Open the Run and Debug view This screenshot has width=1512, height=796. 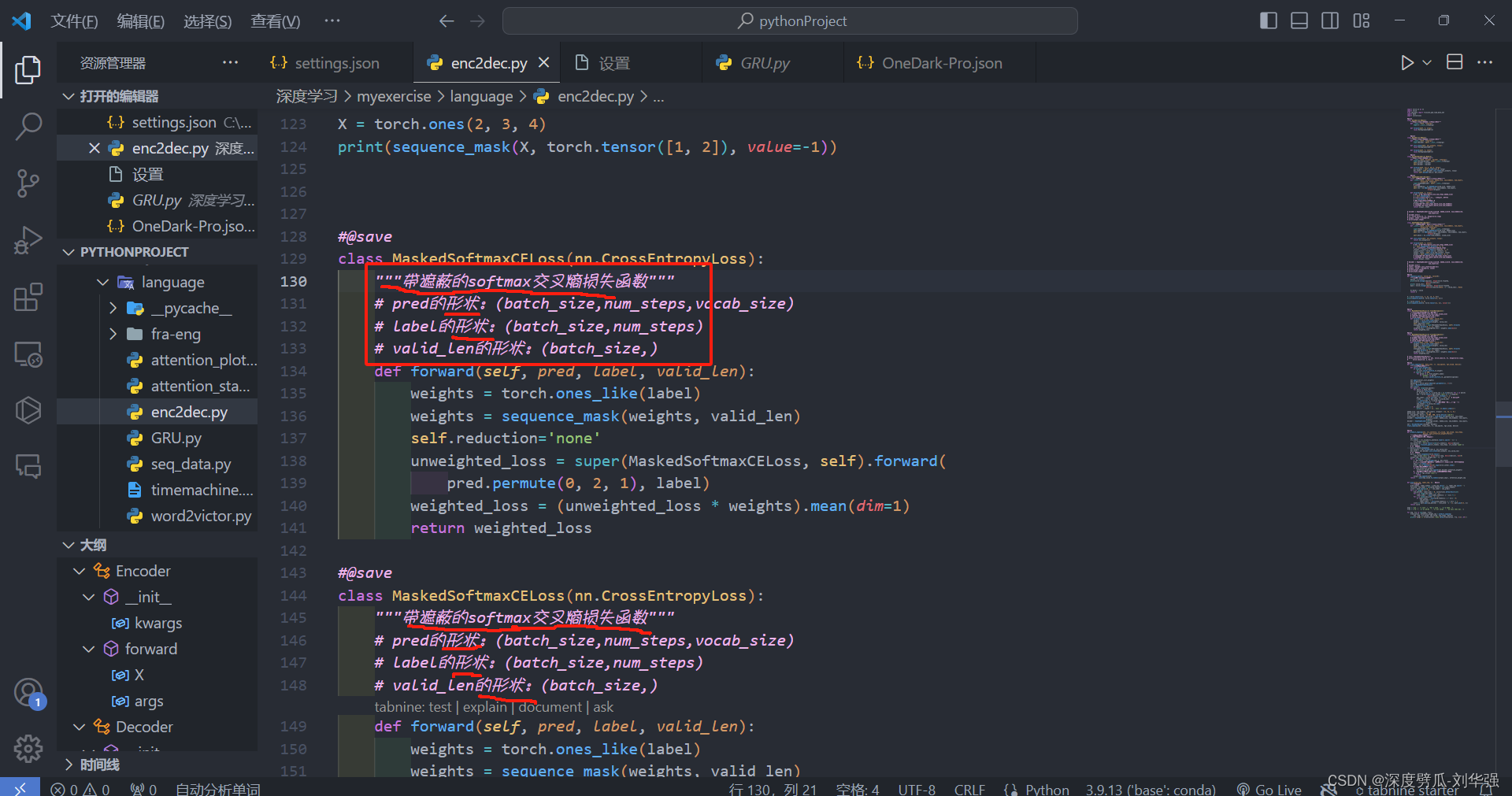28,240
